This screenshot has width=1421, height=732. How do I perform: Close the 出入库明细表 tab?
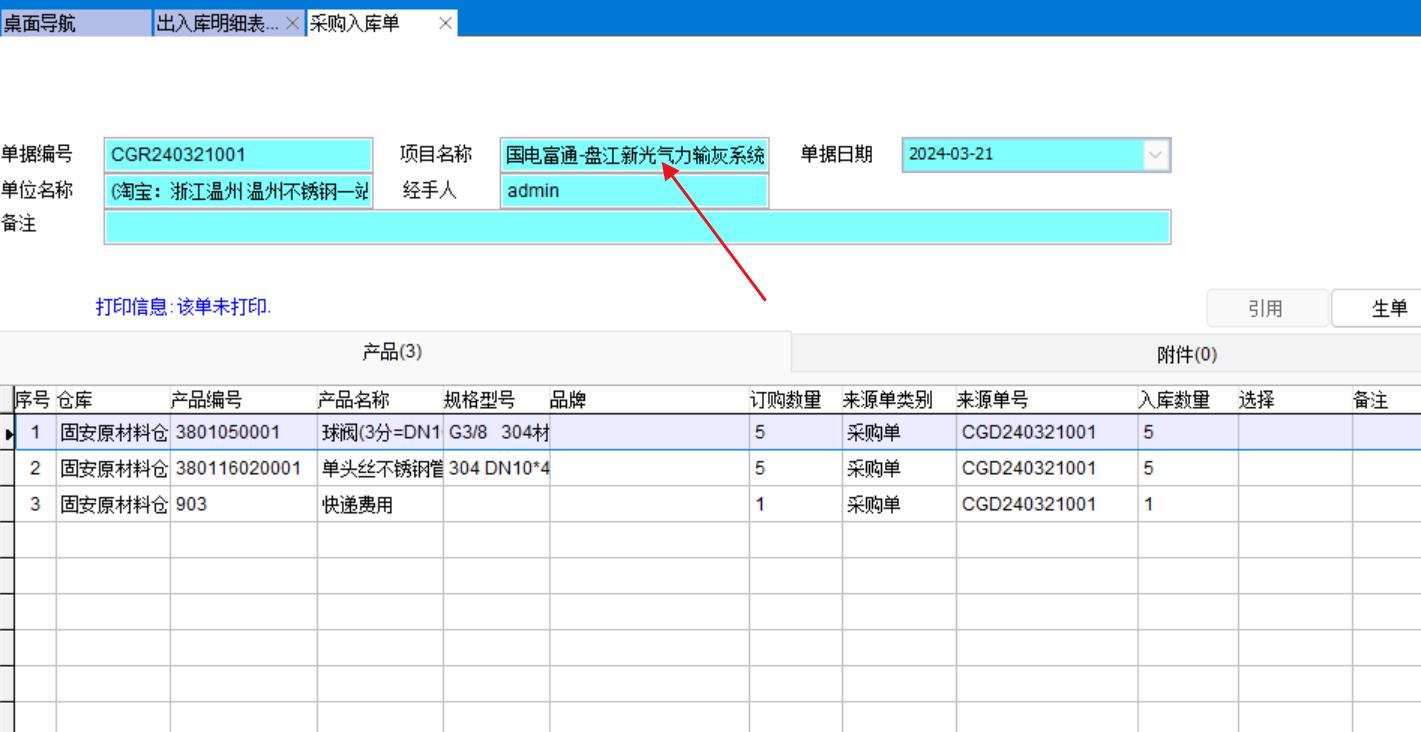pyautogui.click(x=291, y=24)
